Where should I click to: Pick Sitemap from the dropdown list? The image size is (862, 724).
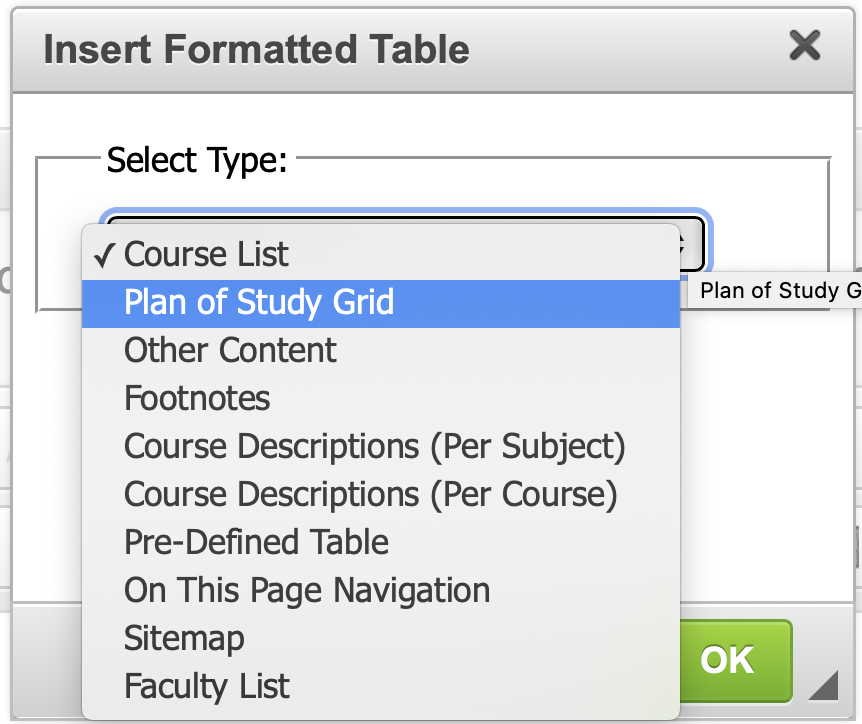(x=184, y=639)
